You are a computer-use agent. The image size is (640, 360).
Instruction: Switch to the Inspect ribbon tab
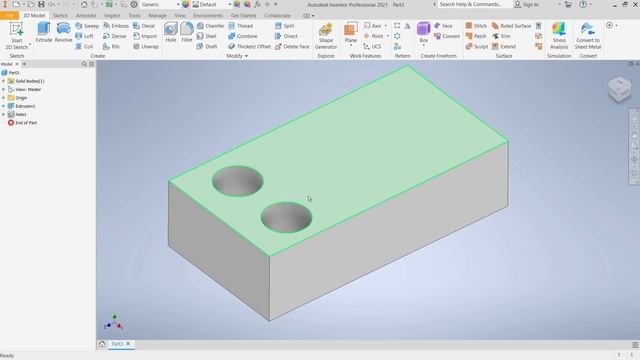112,16
